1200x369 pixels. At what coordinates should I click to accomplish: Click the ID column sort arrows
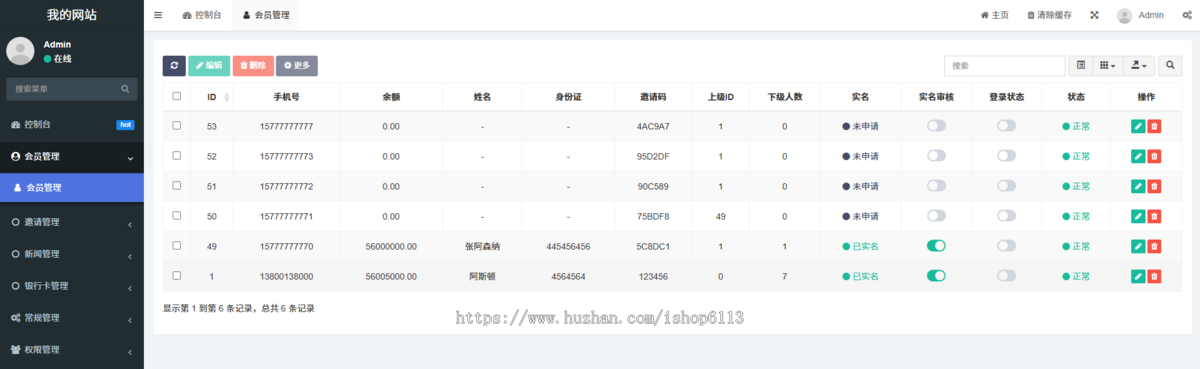226,97
